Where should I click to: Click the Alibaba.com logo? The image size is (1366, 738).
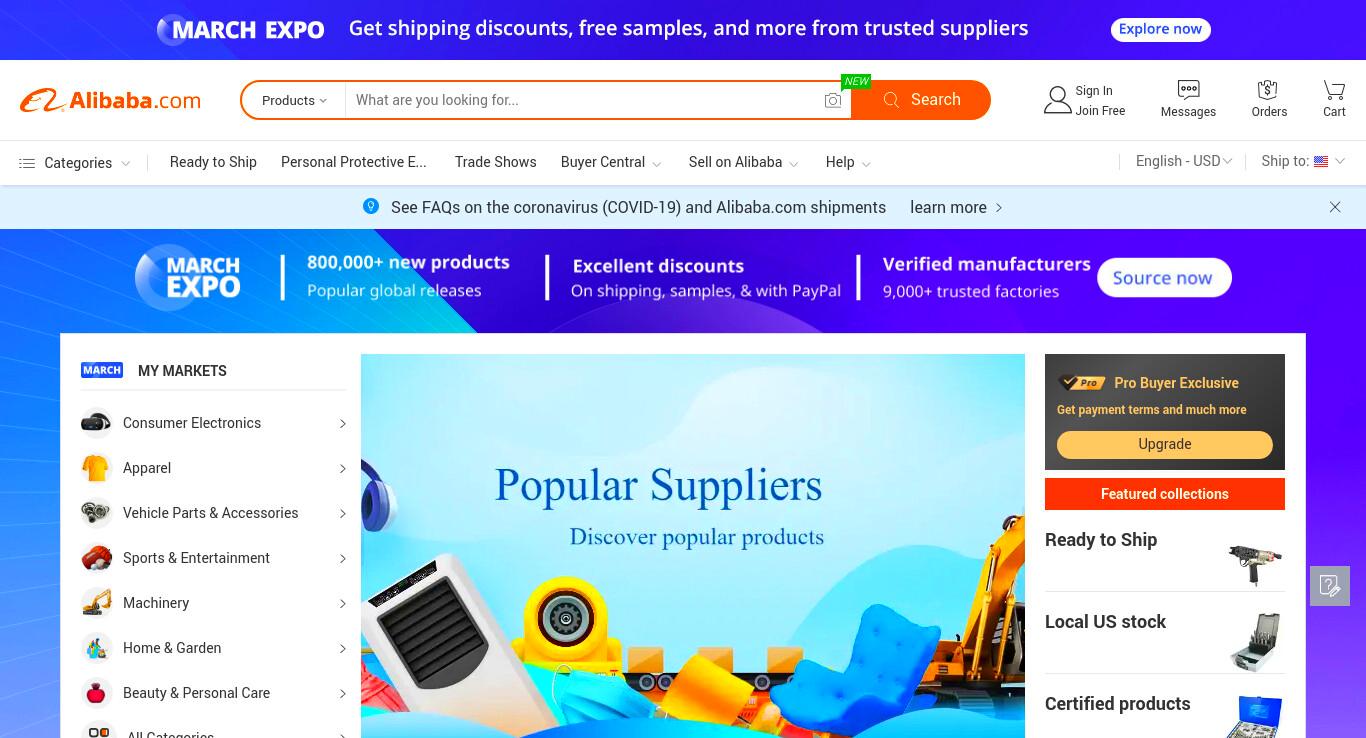pyautogui.click(x=110, y=100)
